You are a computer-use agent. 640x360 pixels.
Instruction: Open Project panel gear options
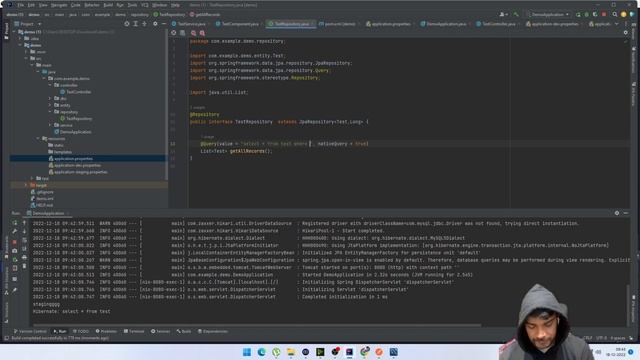point(155,24)
